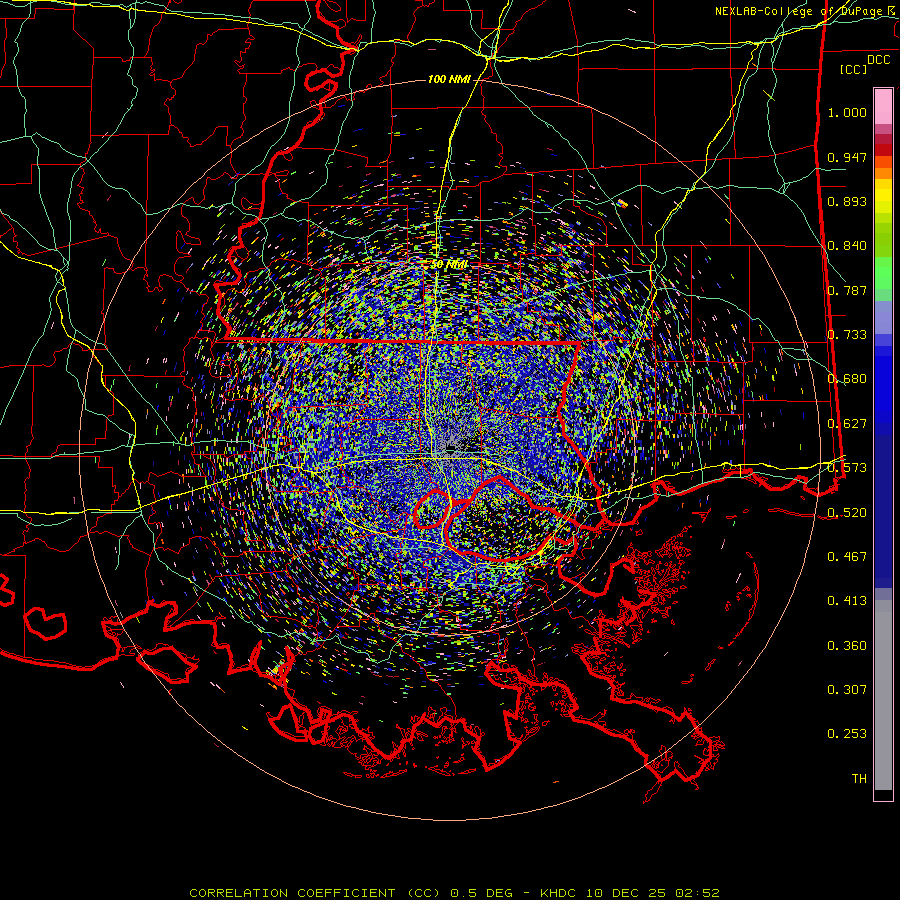The height and width of the screenshot is (900, 900).
Task: Select the 0.360 scale value
Action: coord(847,646)
